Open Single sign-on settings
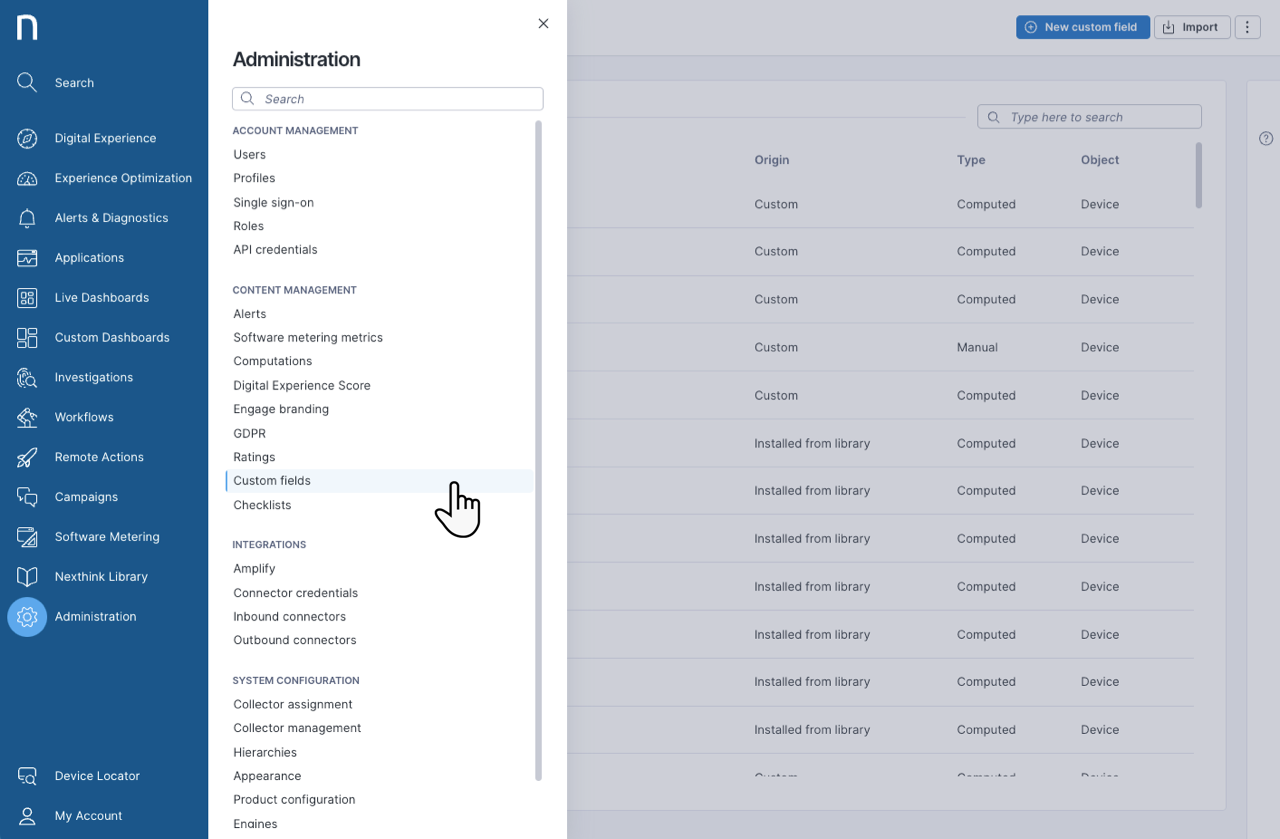Screen dimensions: 1280x839 pyautogui.click(x=273, y=202)
